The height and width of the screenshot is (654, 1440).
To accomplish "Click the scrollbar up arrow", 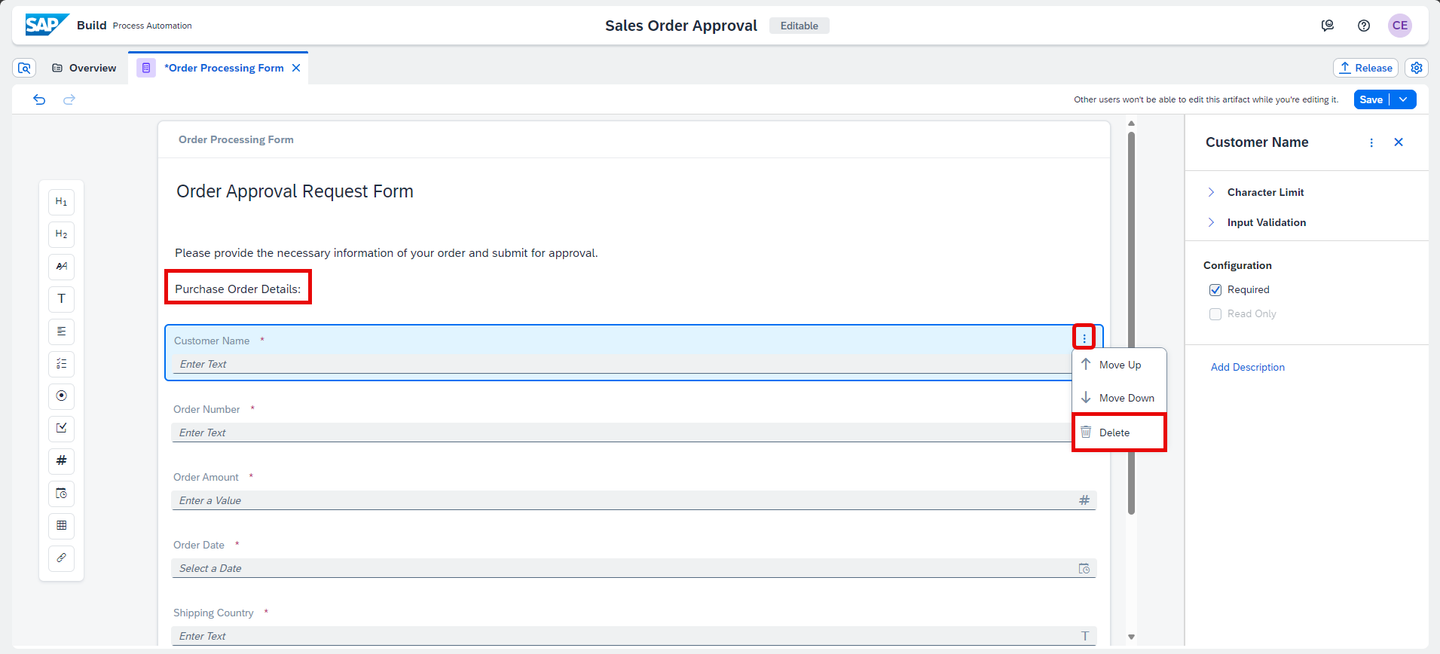I will pos(1132,125).
